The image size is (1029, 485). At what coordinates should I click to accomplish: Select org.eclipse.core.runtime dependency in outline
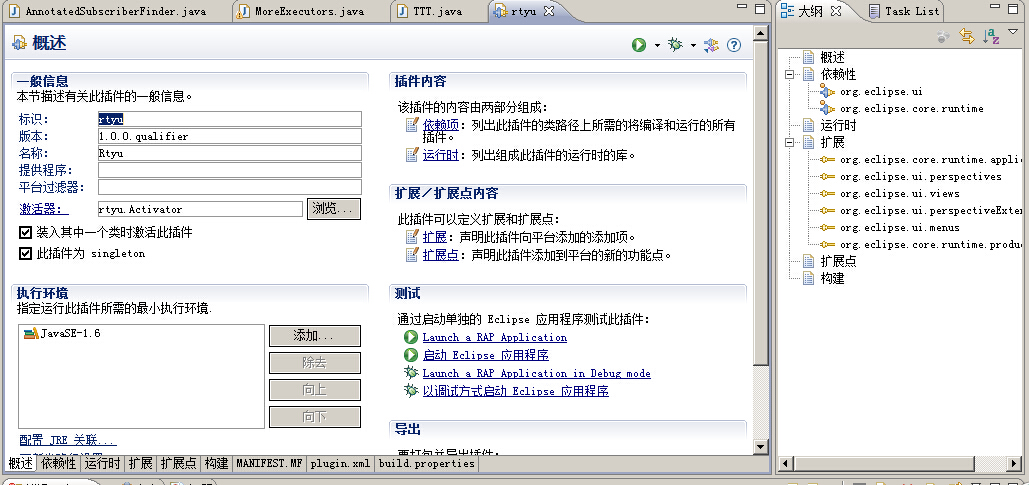912,109
